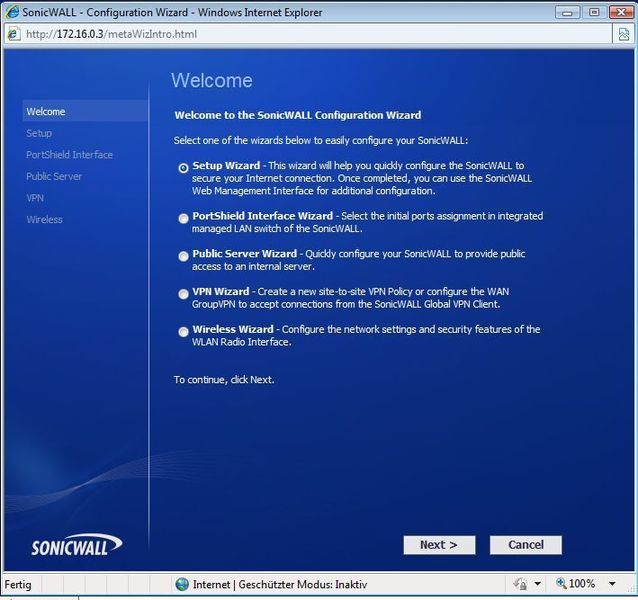The height and width of the screenshot is (600, 638).
Task: Minimize the Internet Explorer window
Action: [567, 12]
